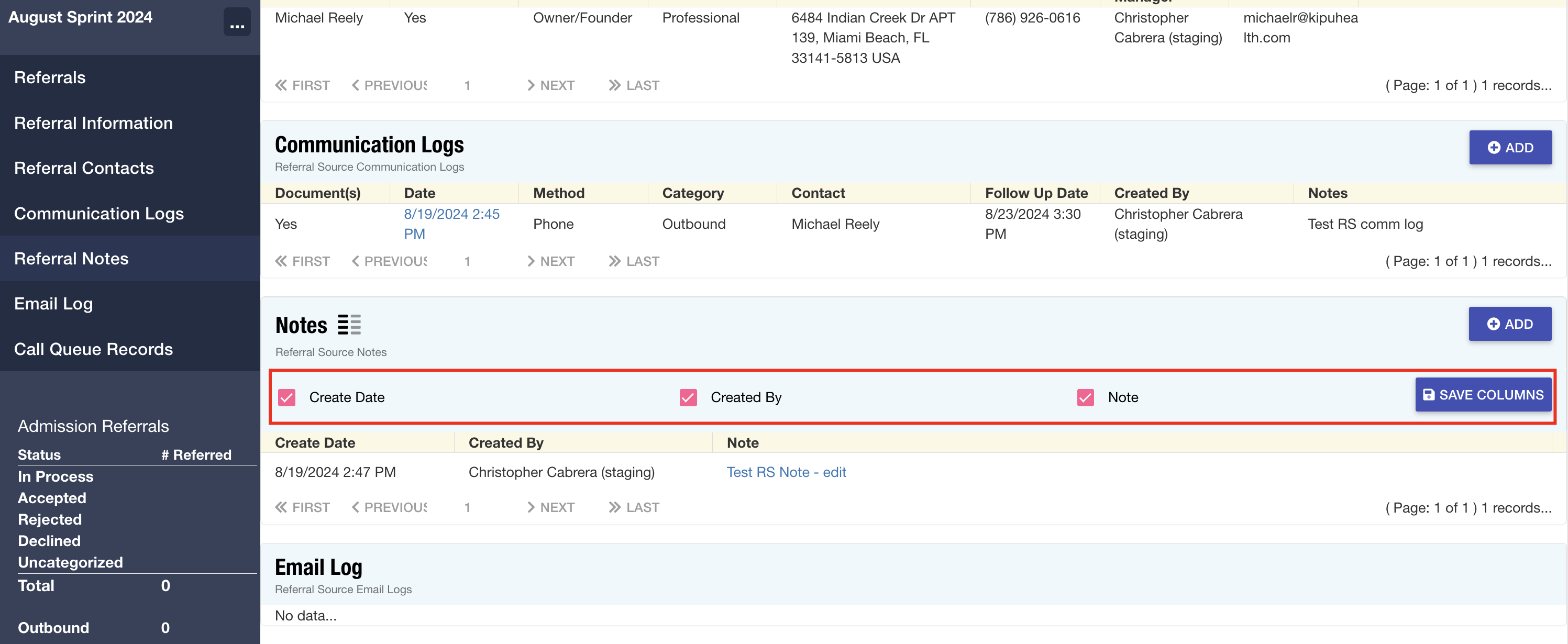Disable the Note column checkbox
Image resolution: width=1568 pixels, height=644 pixels.
[x=1085, y=397]
